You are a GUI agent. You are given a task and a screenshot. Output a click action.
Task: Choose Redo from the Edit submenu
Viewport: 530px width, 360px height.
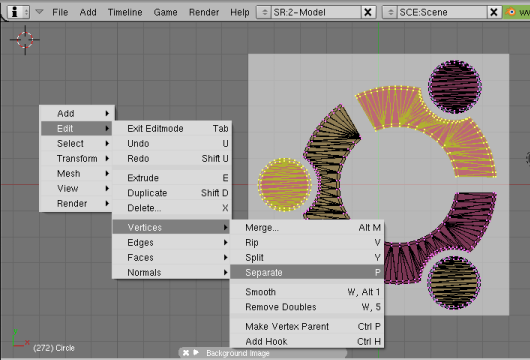172,159
